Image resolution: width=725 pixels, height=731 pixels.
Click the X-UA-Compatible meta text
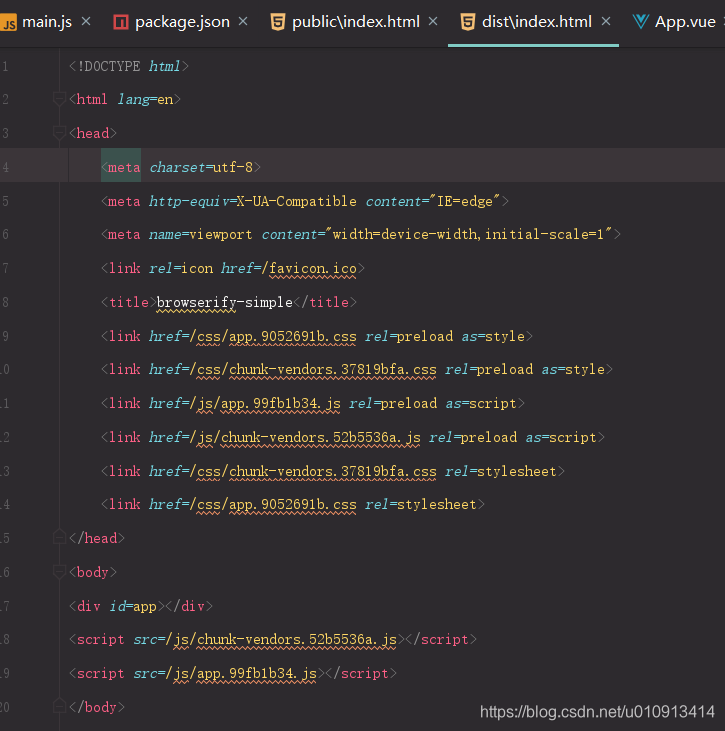point(297,201)
